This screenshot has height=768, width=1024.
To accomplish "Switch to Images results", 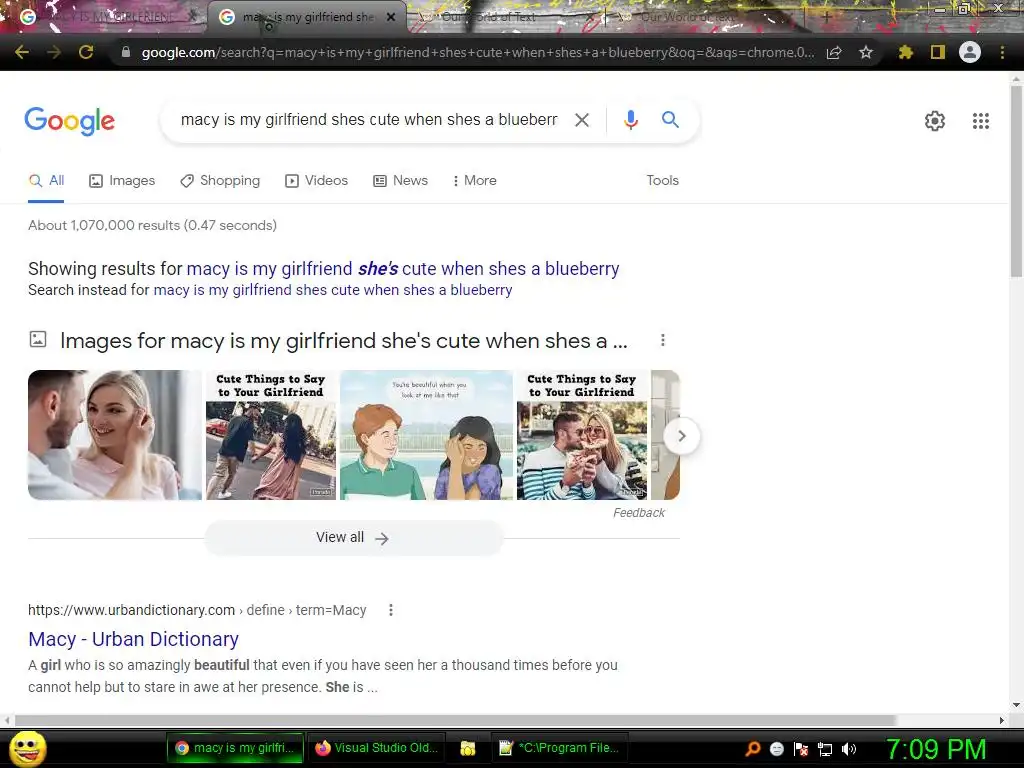I will [122, 181].
